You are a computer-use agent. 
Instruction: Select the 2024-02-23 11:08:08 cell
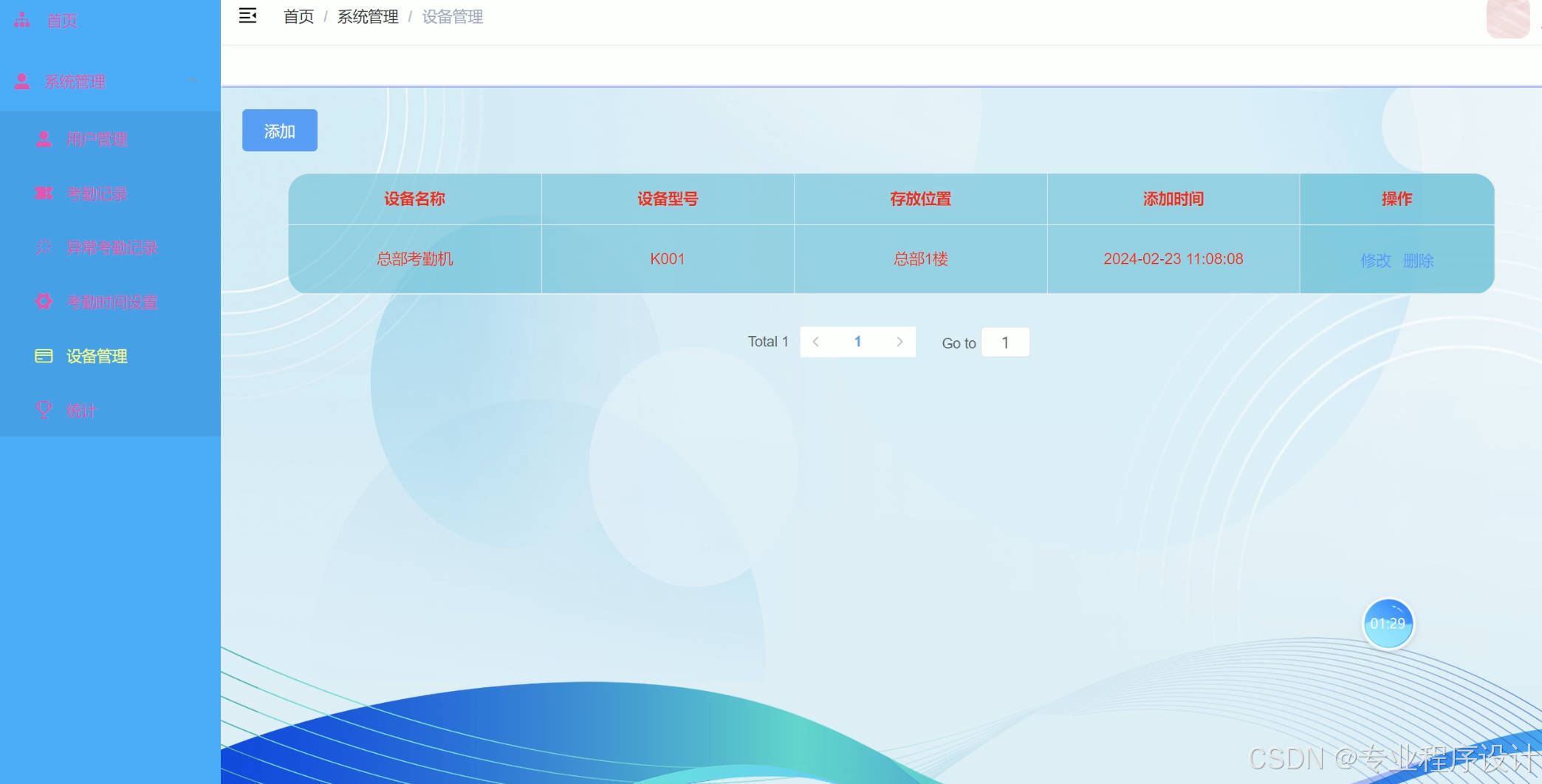coord(1173,259)
